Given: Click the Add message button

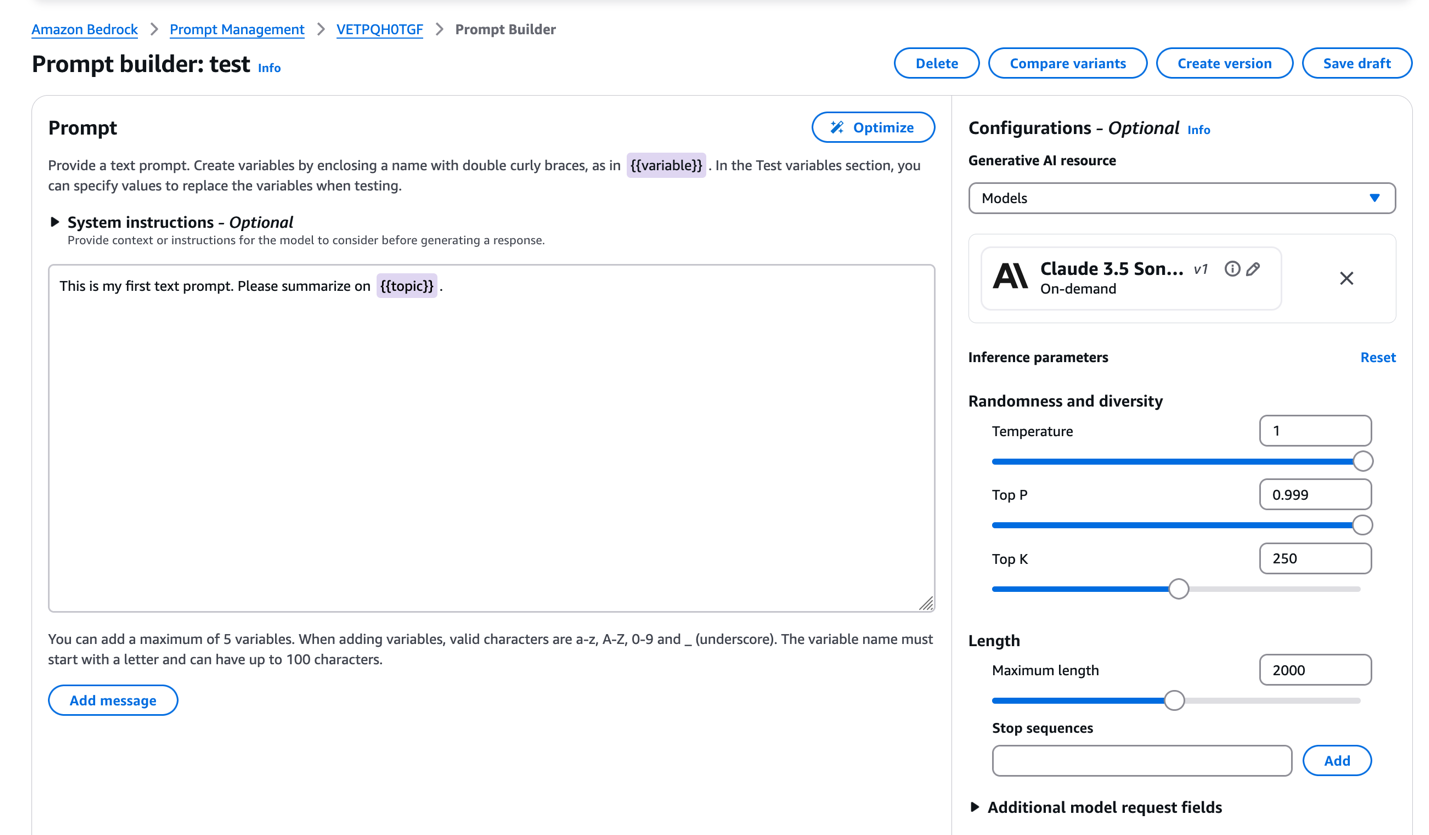Looking at the screenshot, I should tap(113, 700).
